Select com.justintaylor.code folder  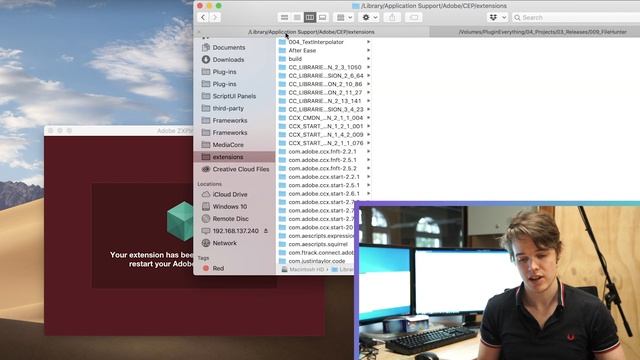click(317, 261)
